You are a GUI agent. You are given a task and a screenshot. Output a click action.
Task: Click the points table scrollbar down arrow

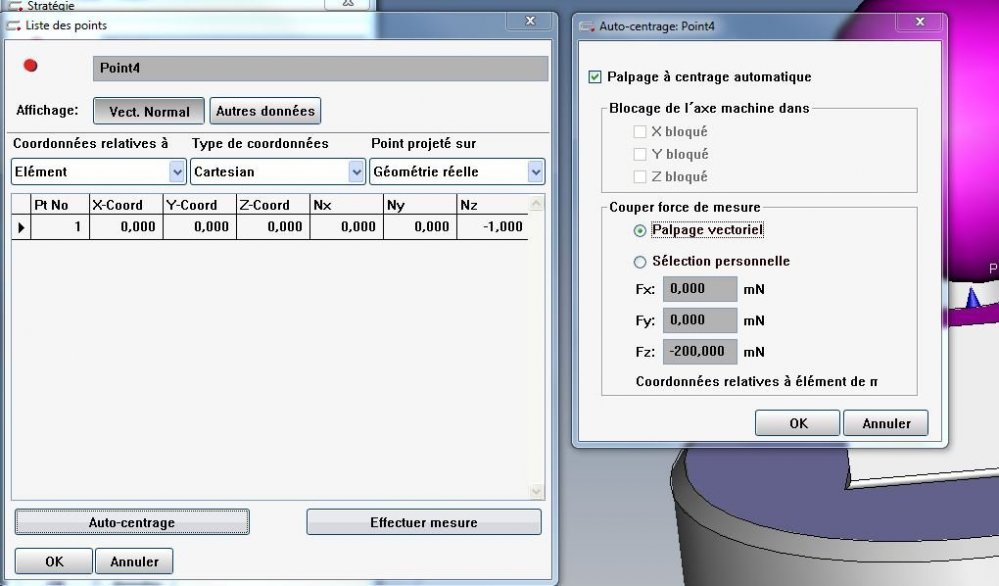(x=536, y=491)
